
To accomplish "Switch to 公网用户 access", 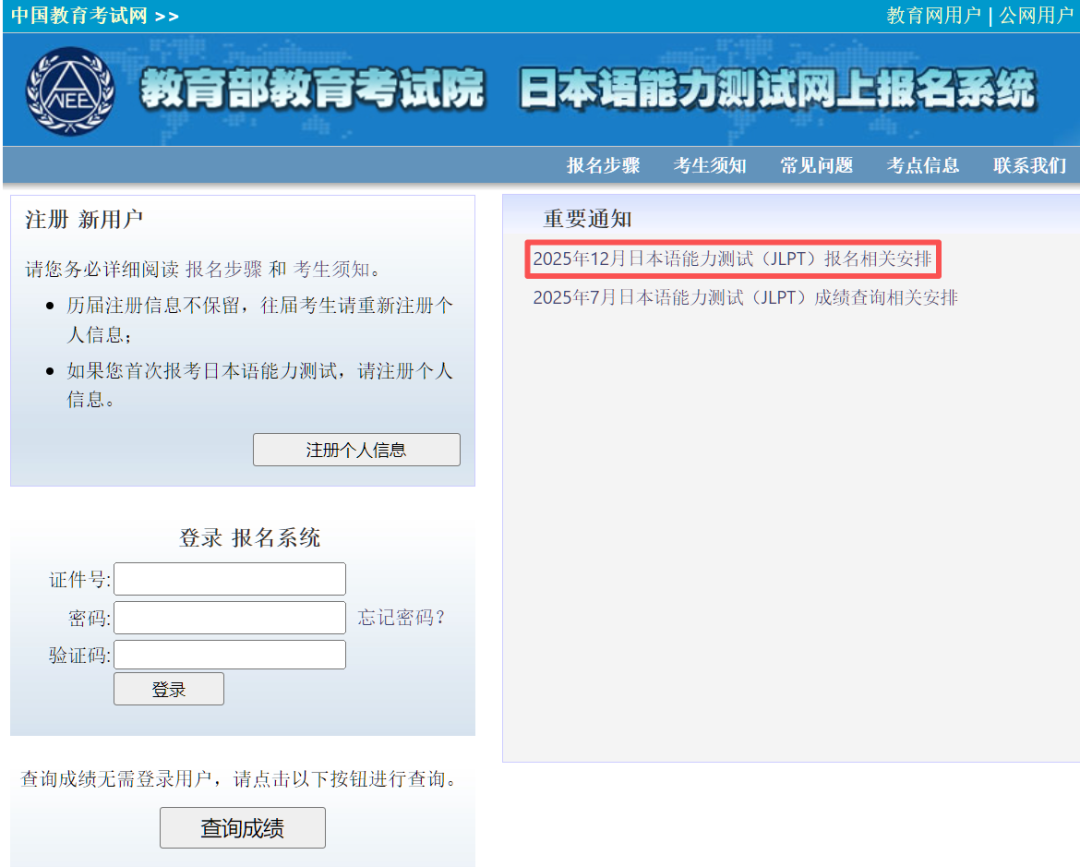I will (x=1037, y=16).
